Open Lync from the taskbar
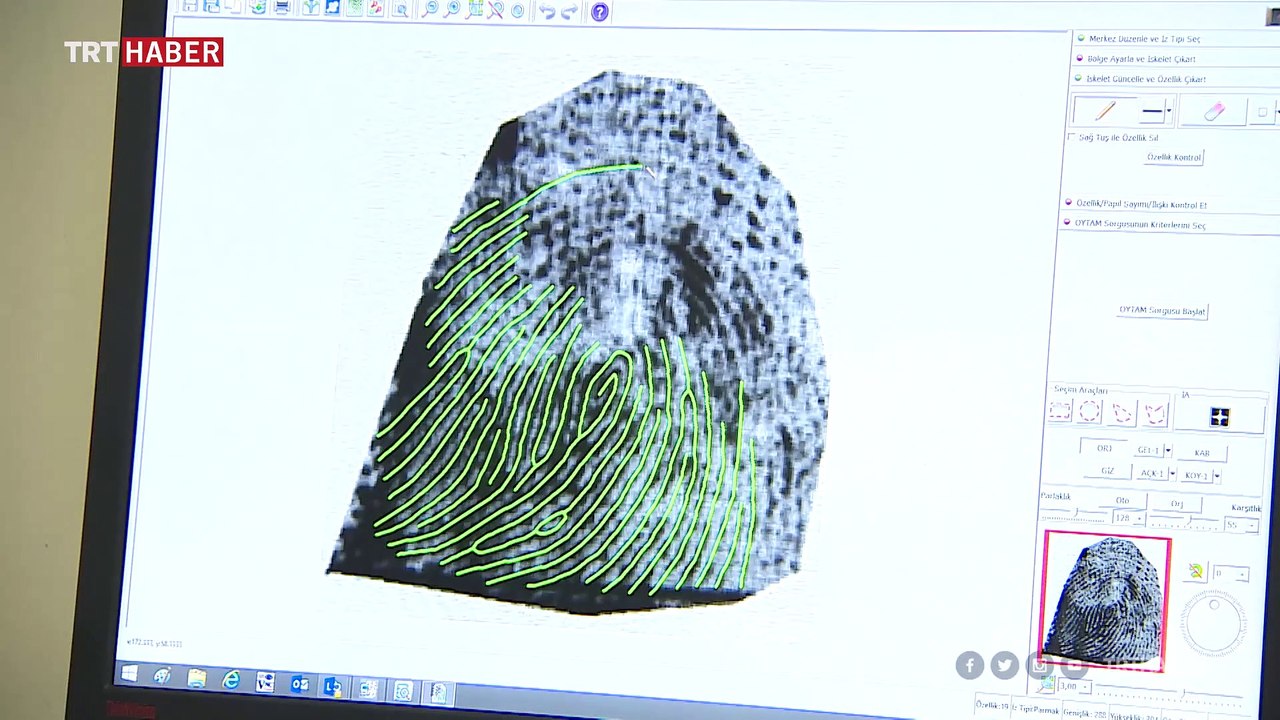The height and width of the screenshot is (720, 1280). pos(333,687)
